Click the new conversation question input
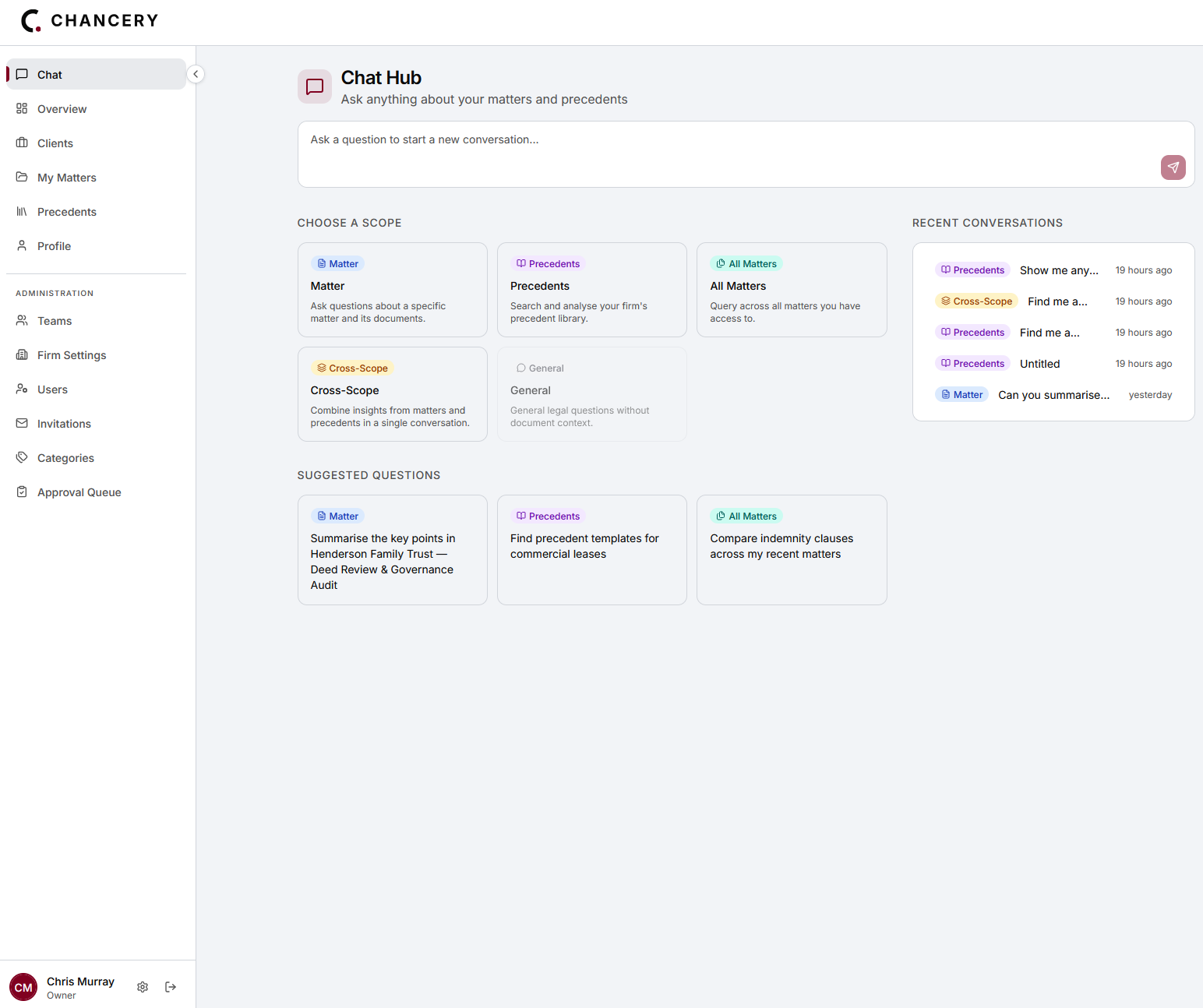This screenshot has width=1203, height=1008. pyautogui.click(x=746, y=154)
